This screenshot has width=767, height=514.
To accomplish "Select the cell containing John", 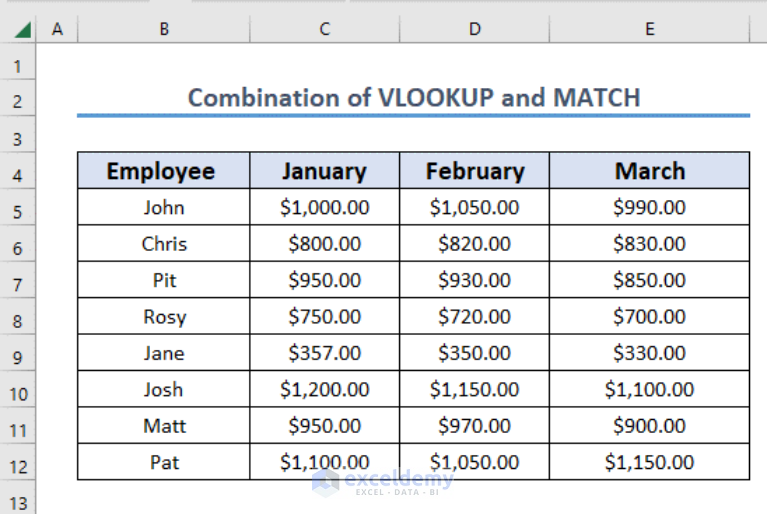I will (163, 207).
